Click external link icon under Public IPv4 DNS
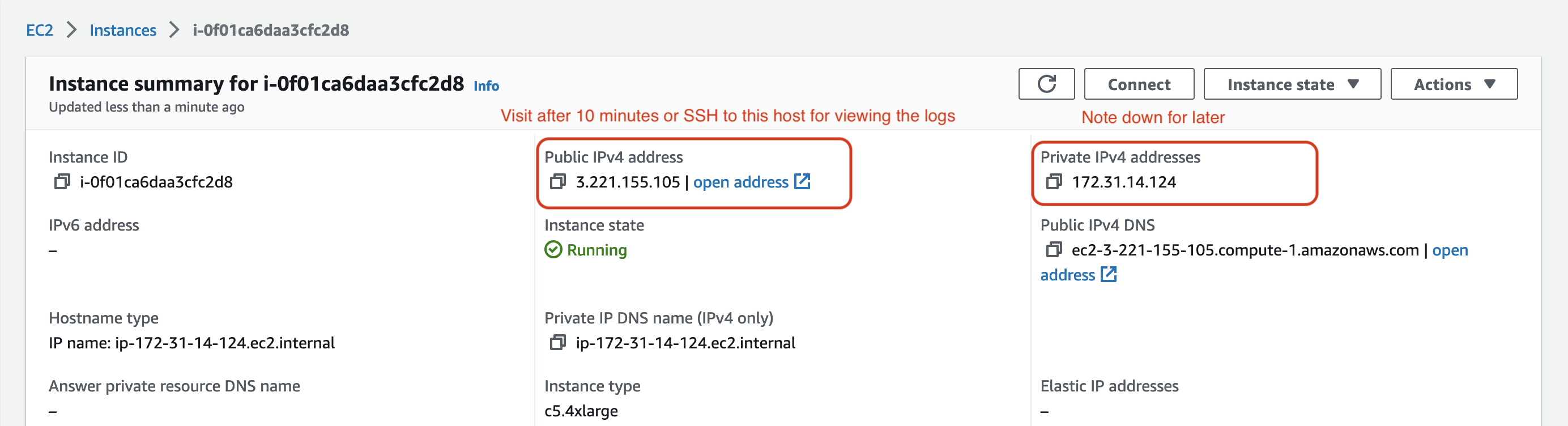The height and width of the screenshot is (426, 1568). [1109, 275]
